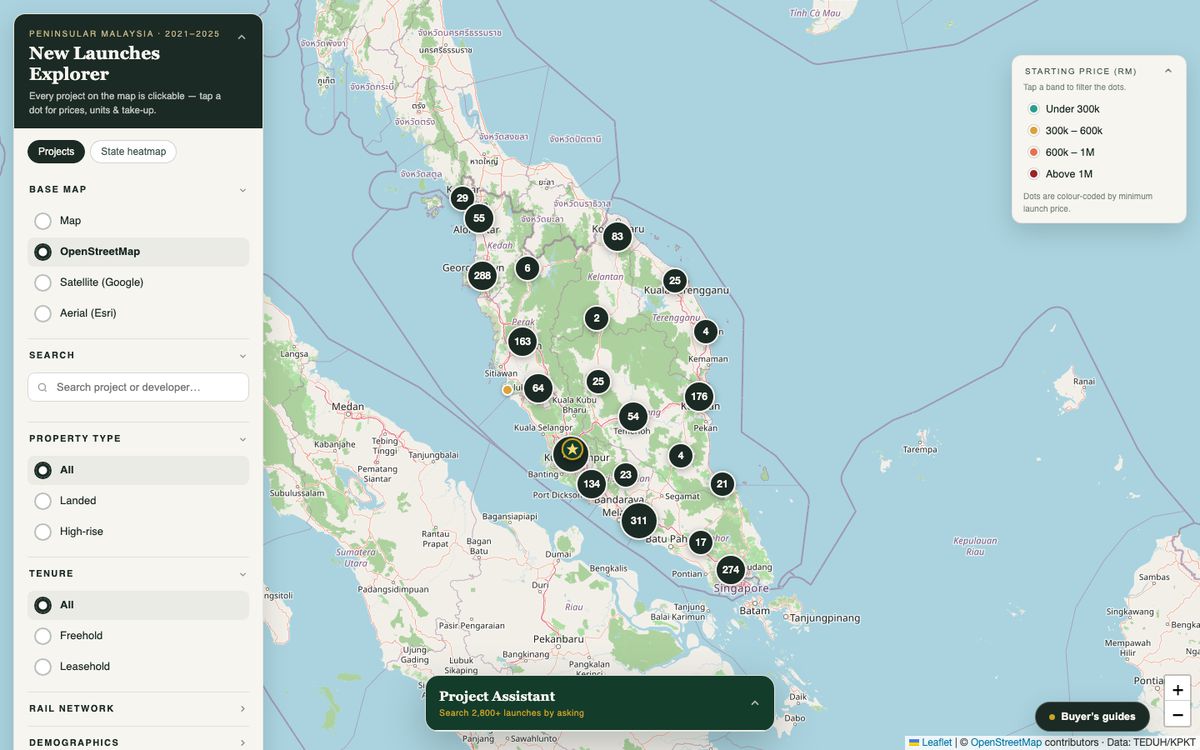The width and height of the screenshot is (1200, 750).
Task: Select All under Tenure
Action: pyautogui.click(x=138, y=605)
